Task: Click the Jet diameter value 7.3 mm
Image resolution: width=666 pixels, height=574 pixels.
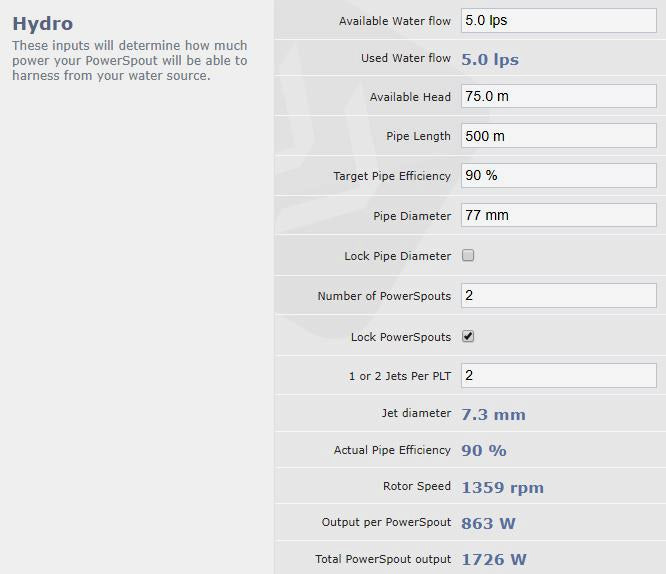Action: point(493,414)
